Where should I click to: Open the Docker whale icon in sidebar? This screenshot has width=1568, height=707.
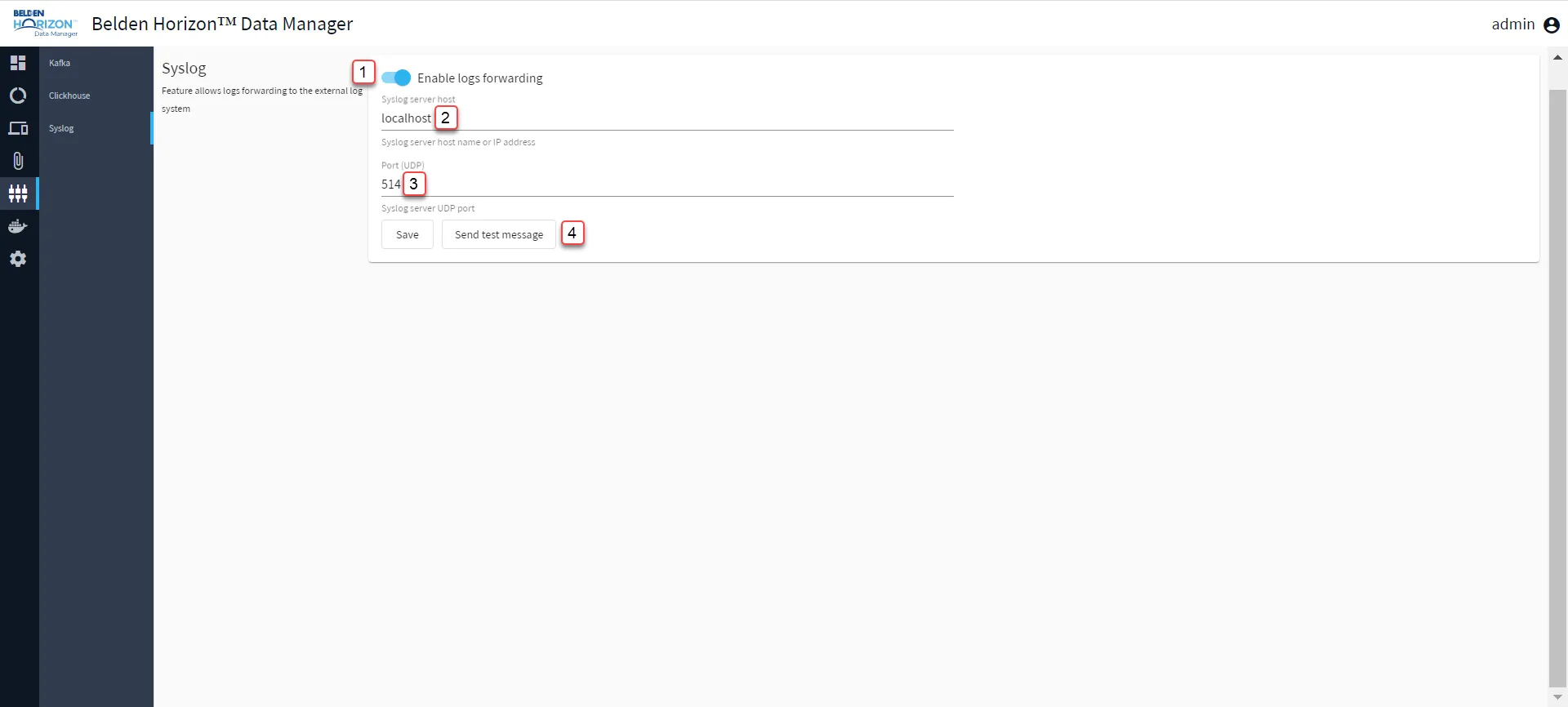(x=18, y=226)
